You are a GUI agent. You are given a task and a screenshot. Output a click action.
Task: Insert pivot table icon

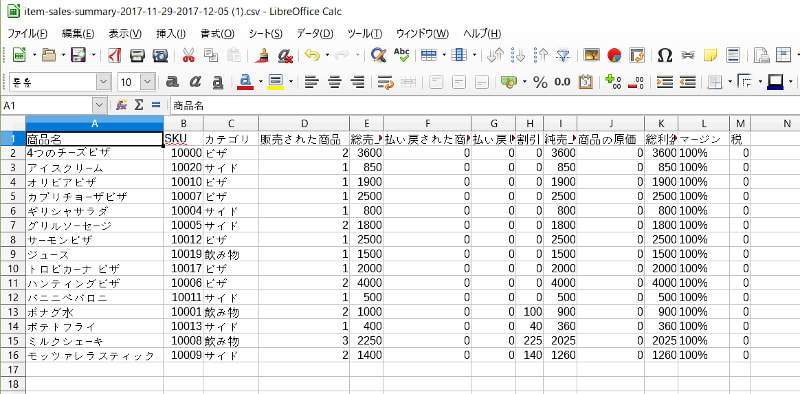(x=637, y=55)
